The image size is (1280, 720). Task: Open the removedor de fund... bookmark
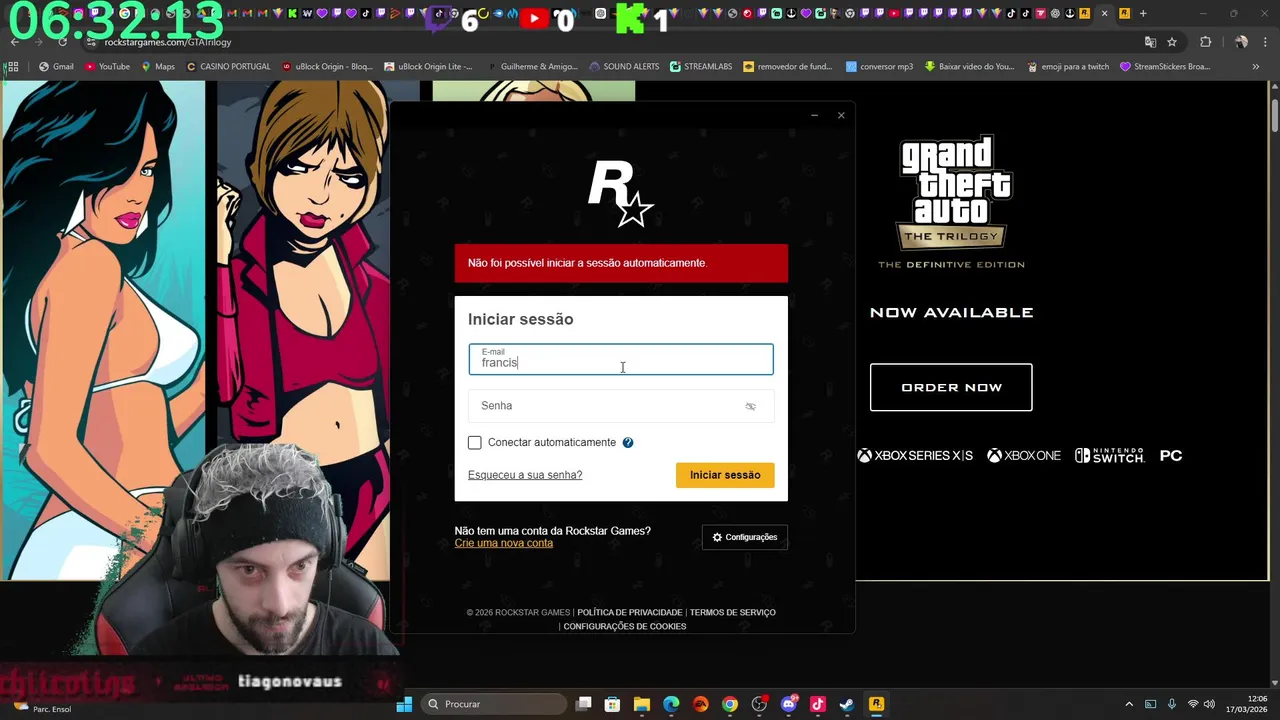pos(788,67)
